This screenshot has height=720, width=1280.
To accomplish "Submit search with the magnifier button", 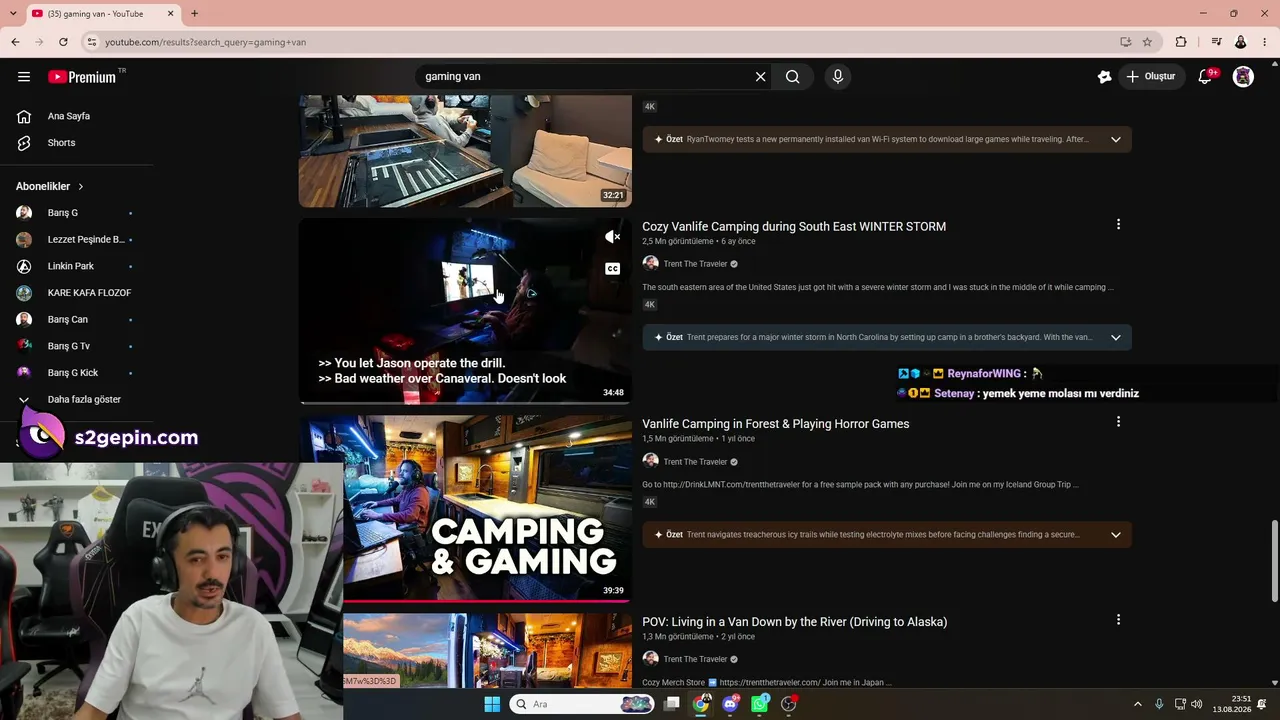I will click(x=793, y=77).
